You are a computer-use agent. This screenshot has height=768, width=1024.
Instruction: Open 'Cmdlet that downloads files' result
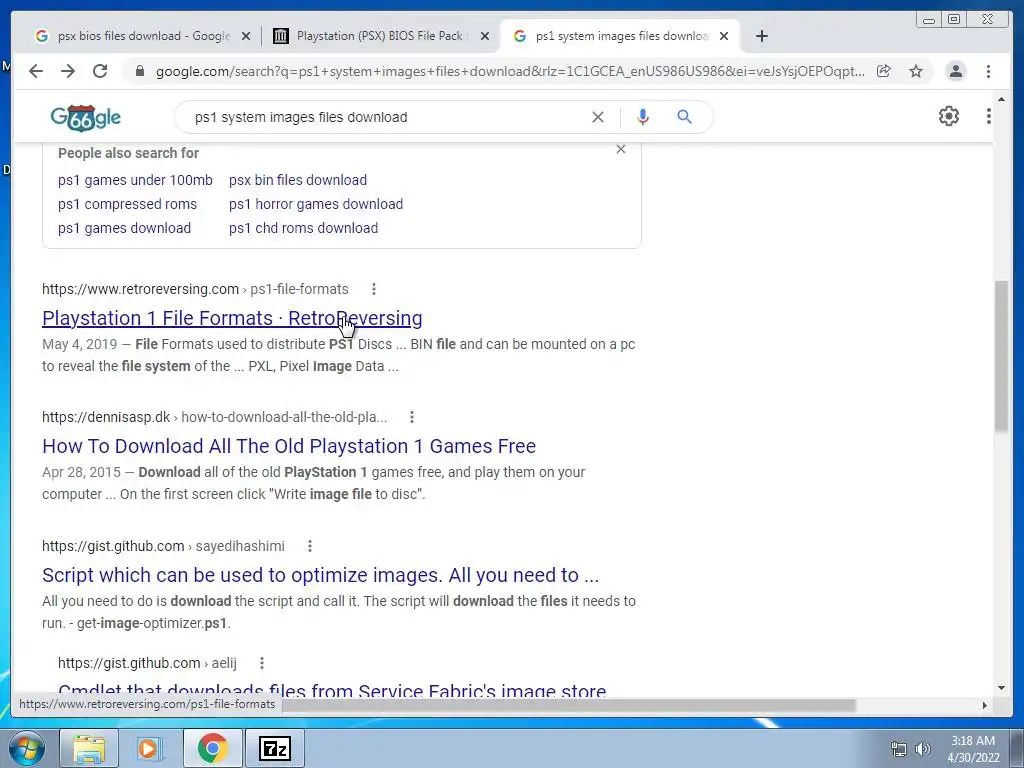332,689
